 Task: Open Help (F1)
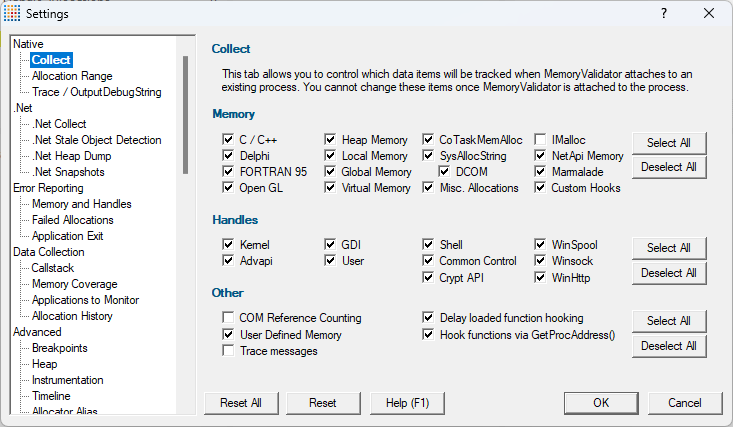click(x=407, y=403)
